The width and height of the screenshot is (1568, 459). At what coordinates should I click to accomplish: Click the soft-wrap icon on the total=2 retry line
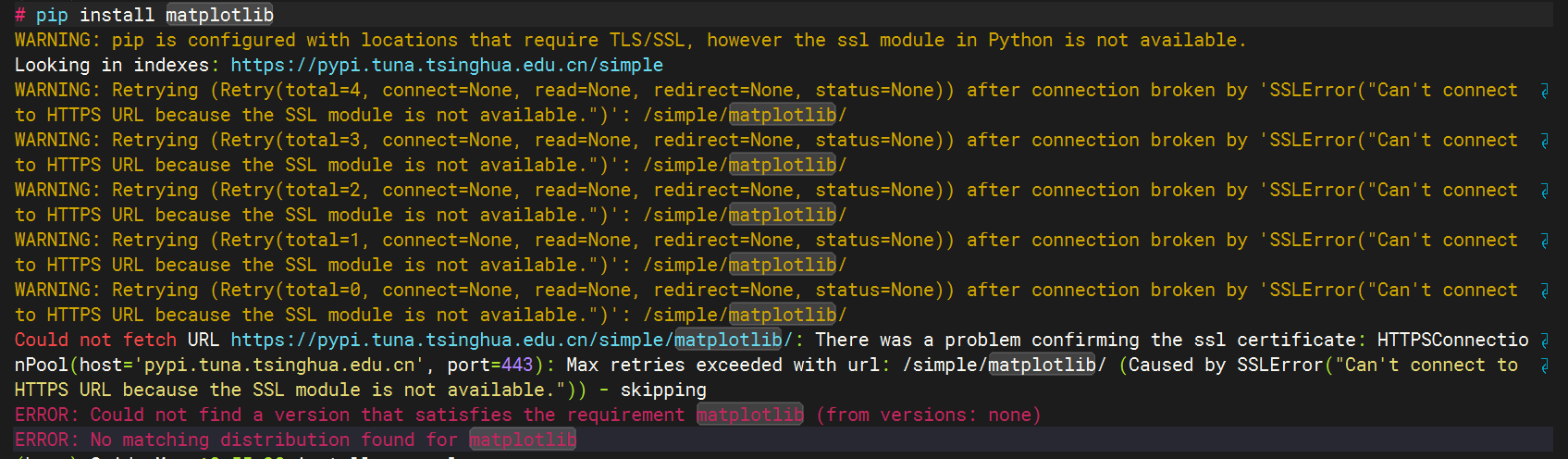pos(1544,191)
